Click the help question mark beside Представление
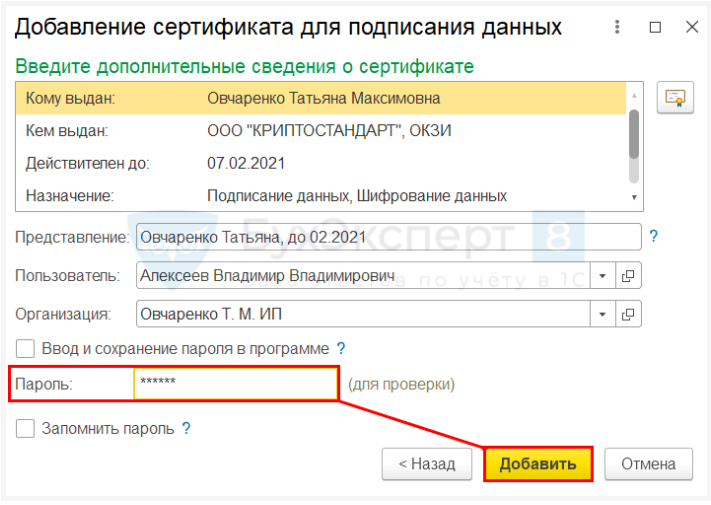This screenshot has height=505, width=711. coord(653,236)
